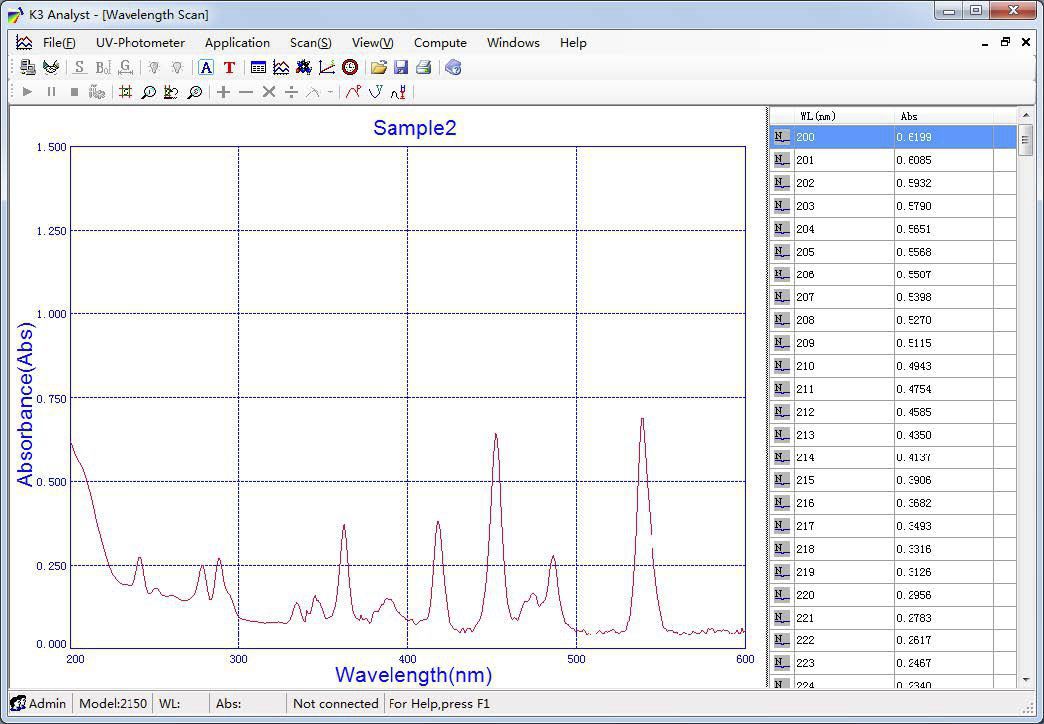1044x724 pixels.
Task: Open the dropdown beside the line tool
Action: point(331,92)
